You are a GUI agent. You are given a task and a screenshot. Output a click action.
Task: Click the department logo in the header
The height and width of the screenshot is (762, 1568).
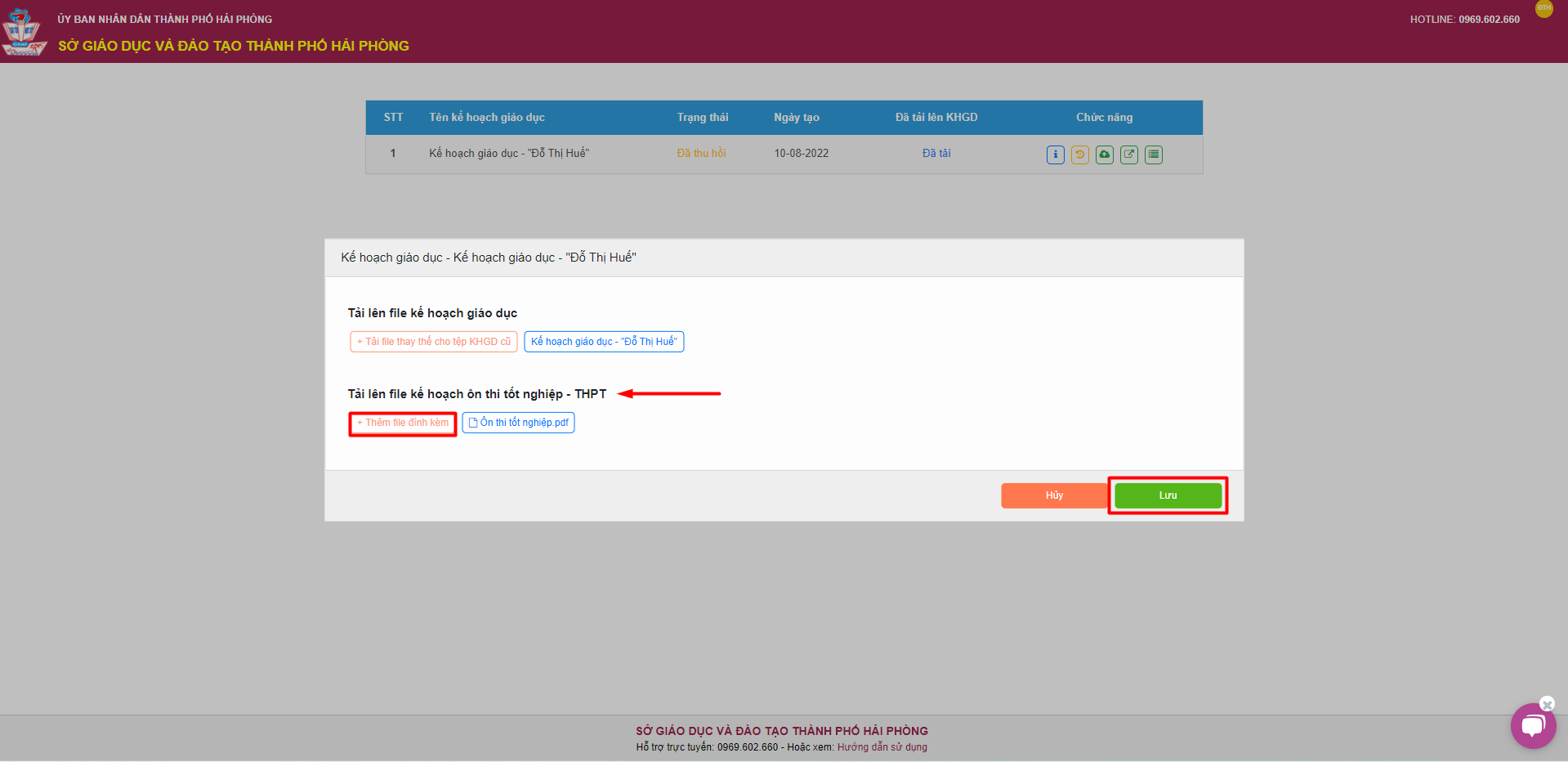pyautogui.click(x=23, y=32)
